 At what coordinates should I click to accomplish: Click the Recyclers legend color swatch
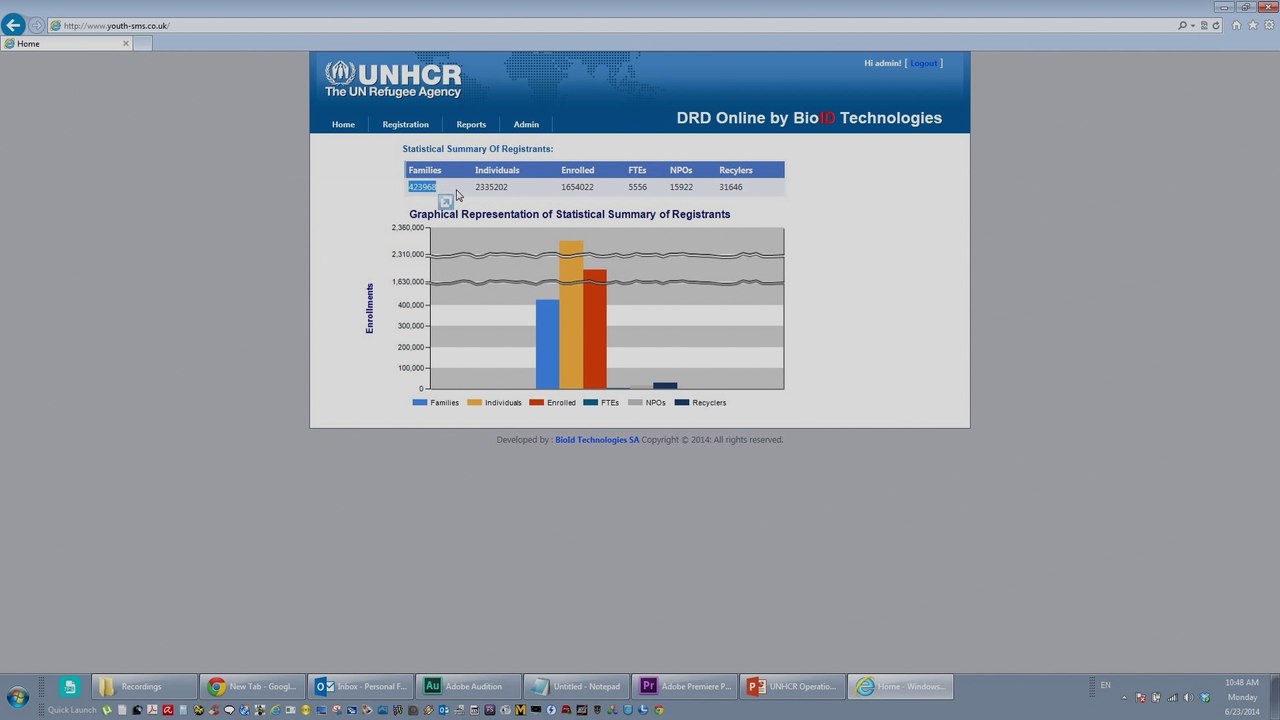(682, 403)
